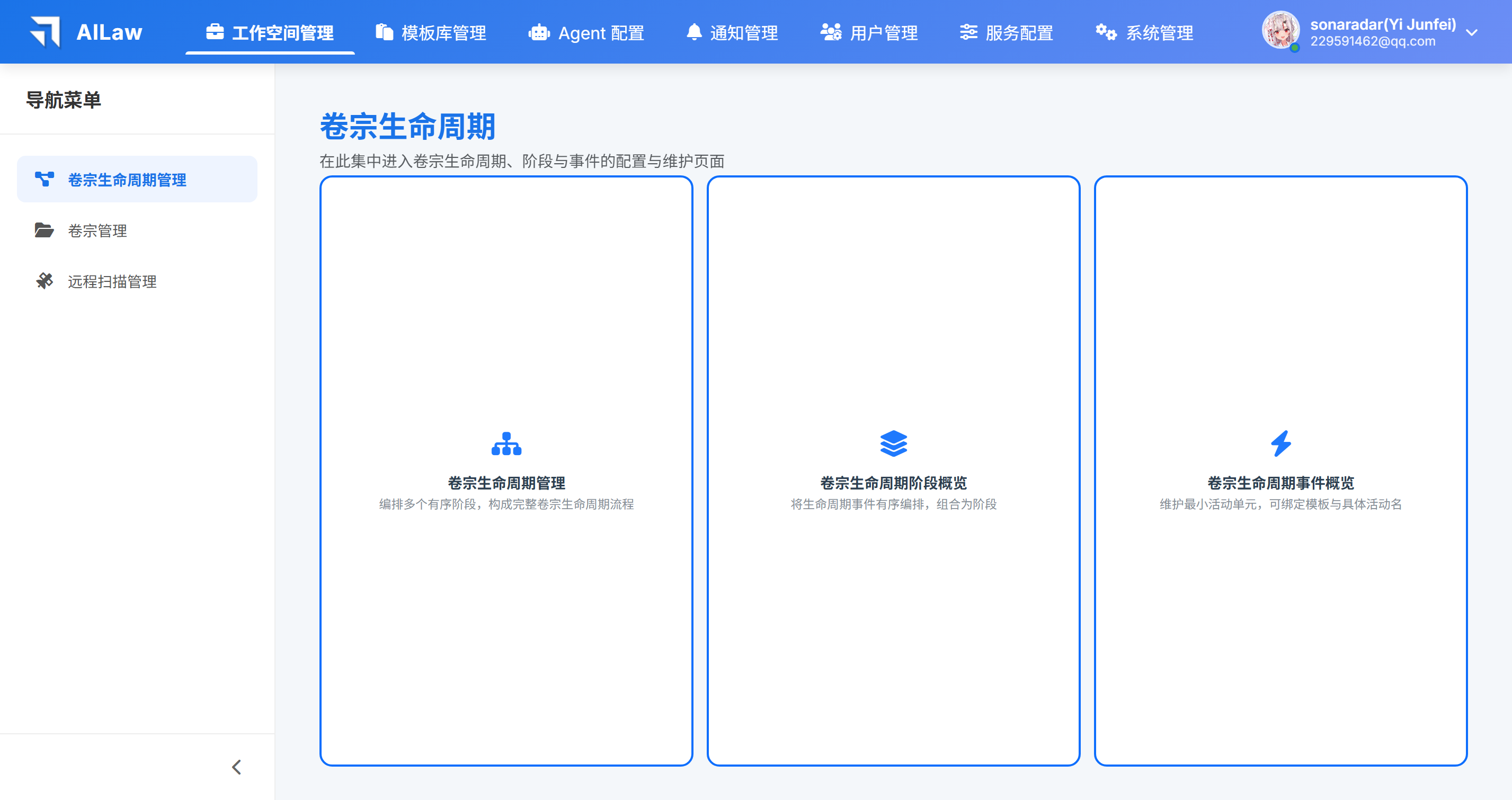The width and height of the screenshot is (1512, 800).
Task: Click the robot icon next to Agent 配置
Action: pos(539,32)
